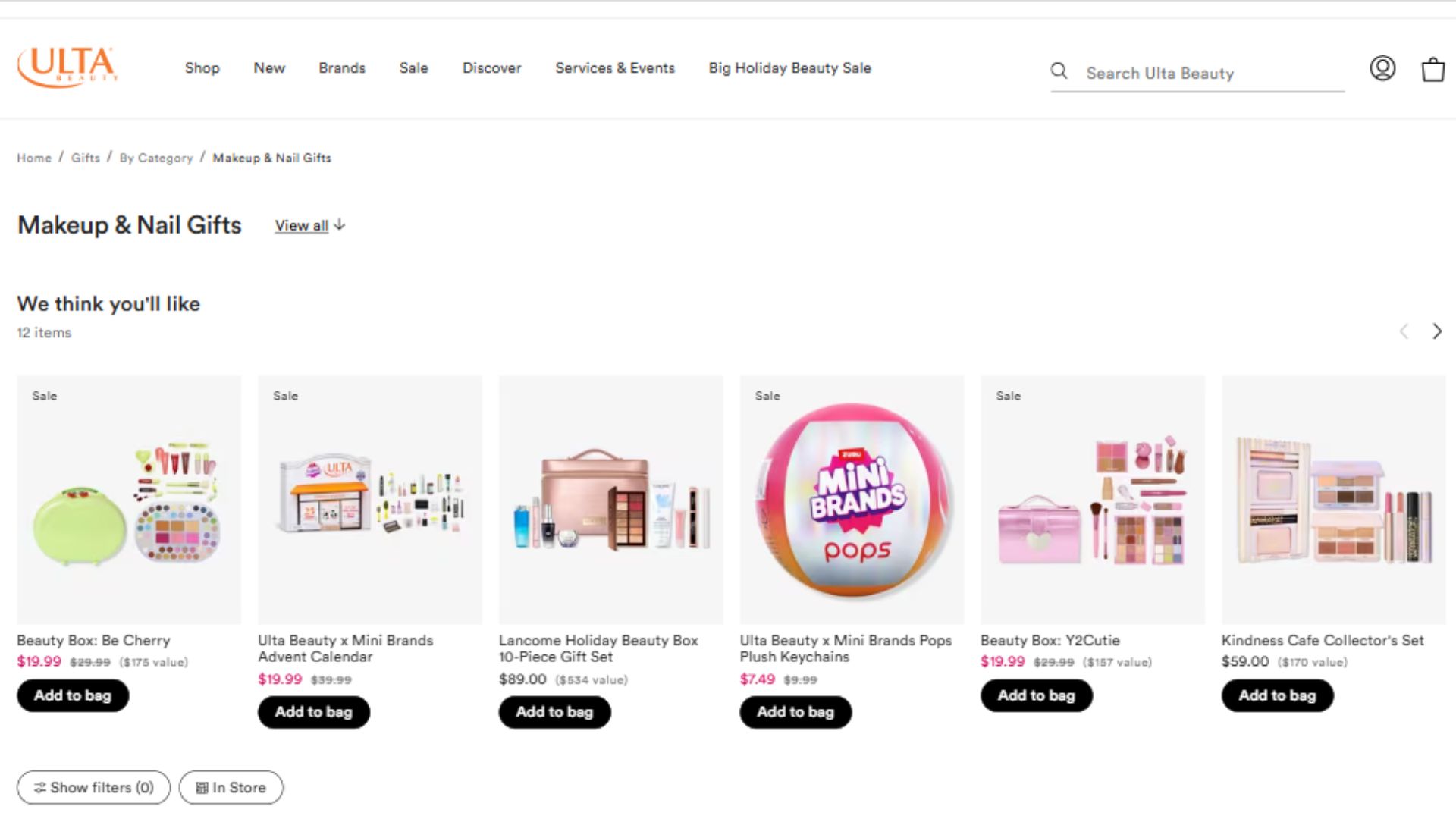Open Big Holiday Beauty Sale

[x=790, y=68]
